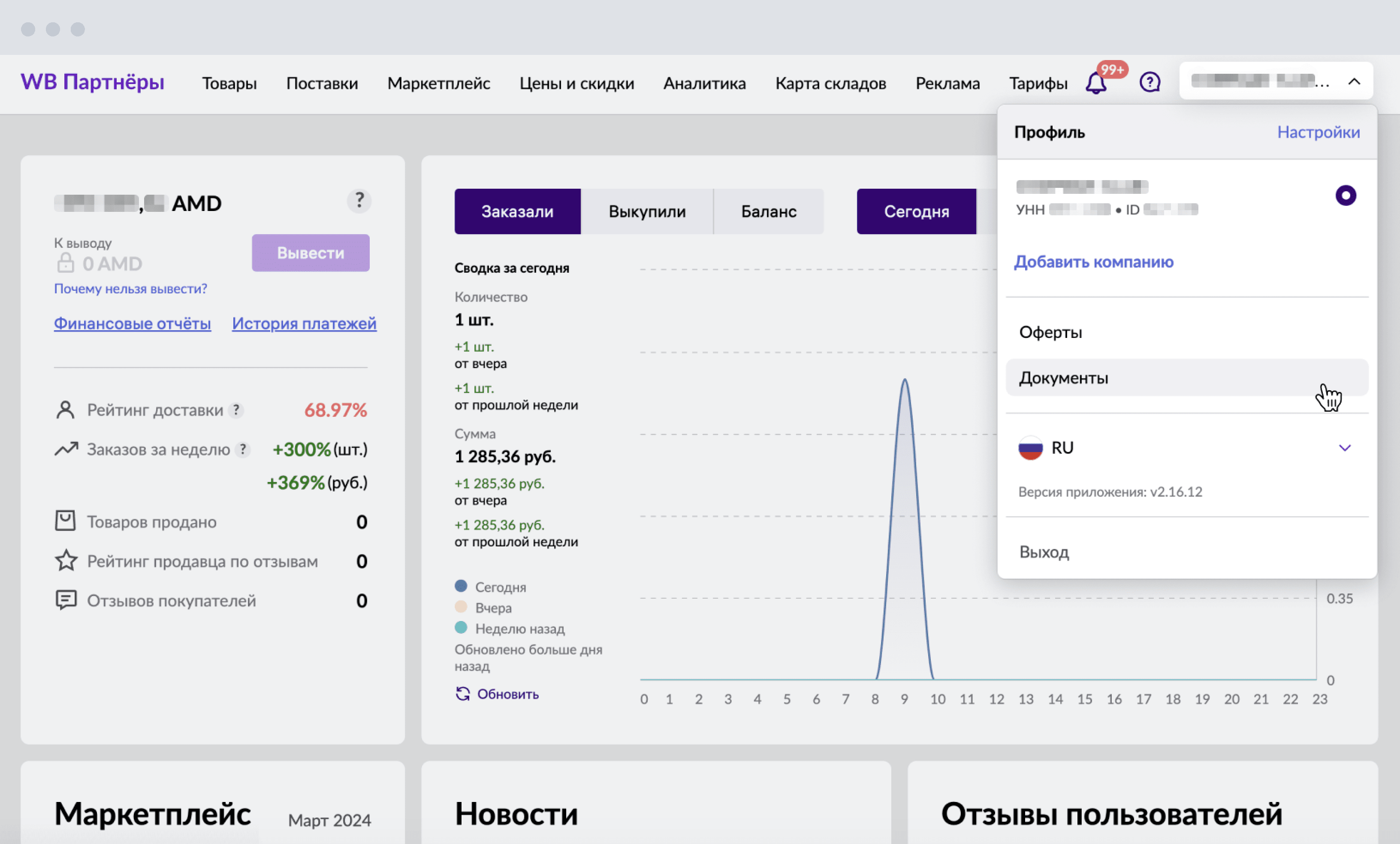This screenshot has height=844, width=1400.
Task: Click the Новости heading
Action: tap(516, 814)
